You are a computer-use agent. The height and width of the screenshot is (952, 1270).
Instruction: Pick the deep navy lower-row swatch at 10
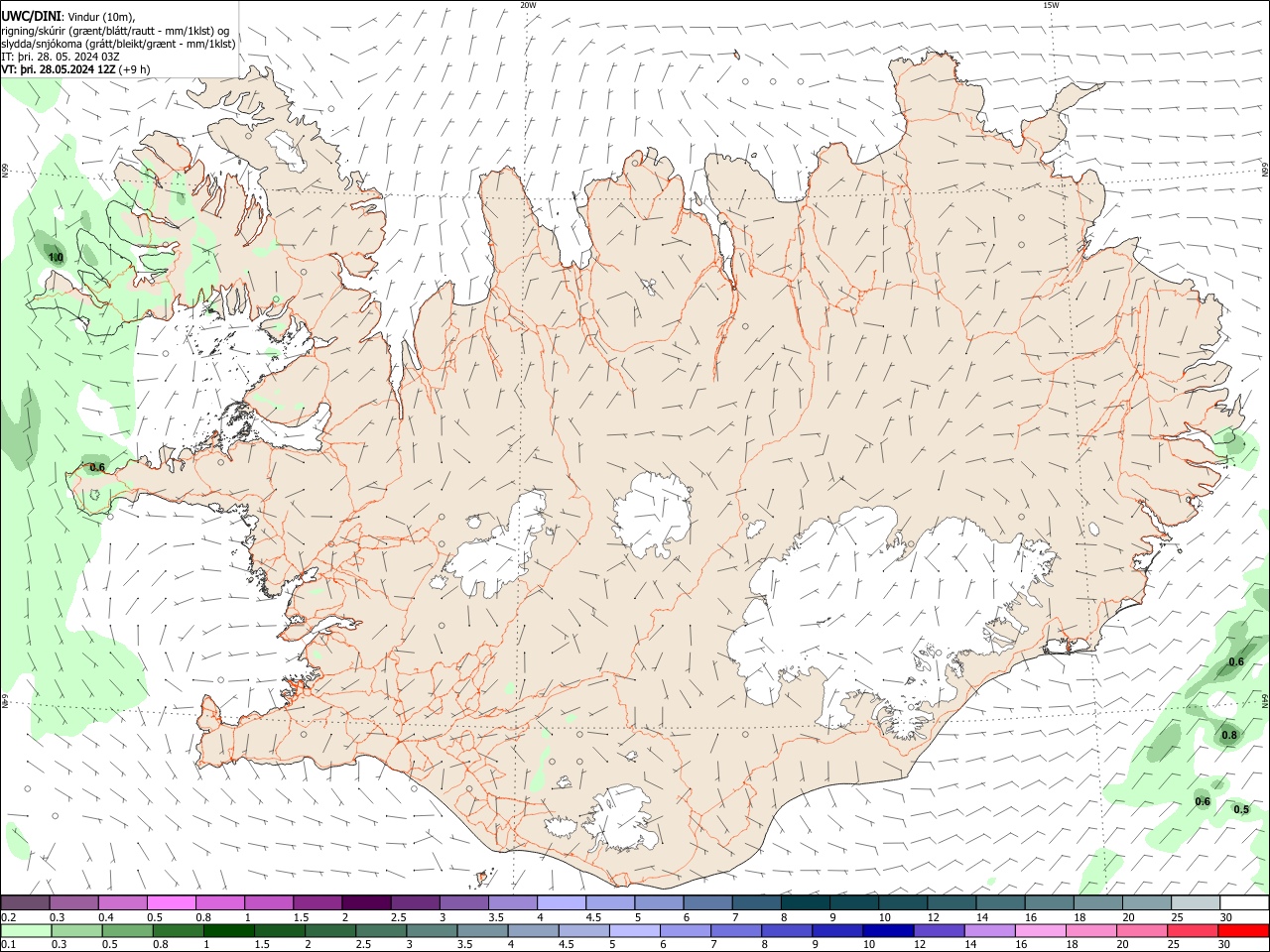[889, 931]
